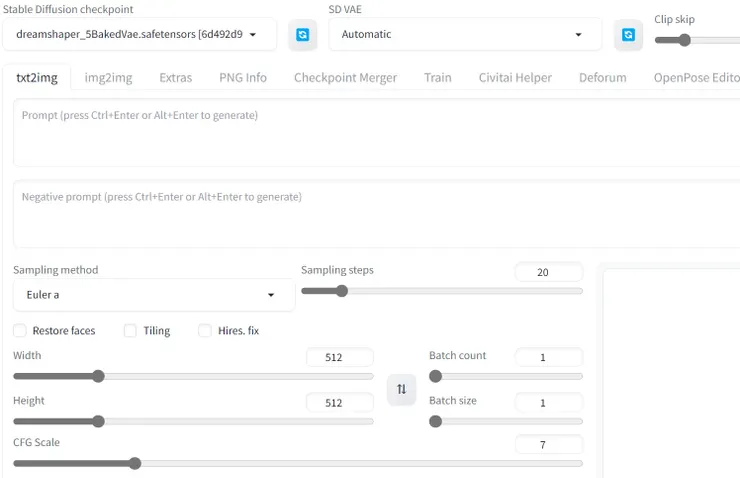Switch to the img2img tab
This screenshot has height=478, width=740.
106,77
